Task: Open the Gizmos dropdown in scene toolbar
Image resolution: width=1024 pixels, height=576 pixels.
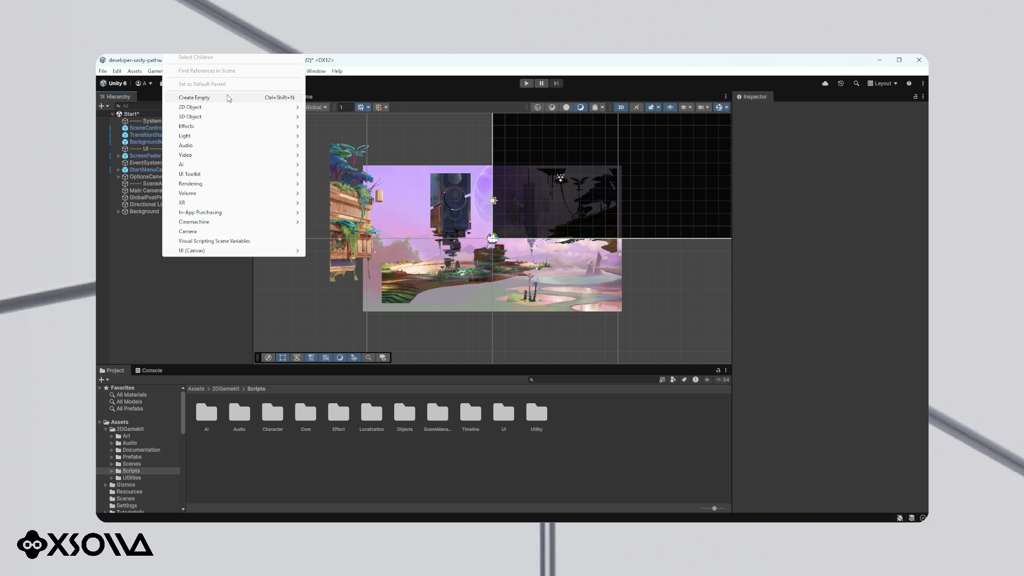Action: pyautogui.click(x=721, y=107)
